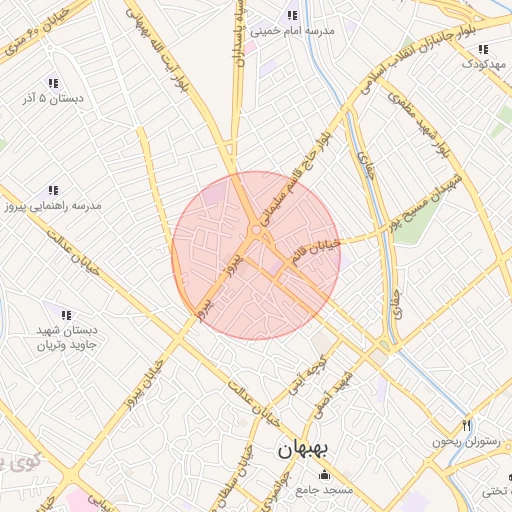Click the roundabout at the red circle's center
Viewport: 512px width, 512px height.
click(256, 230)
